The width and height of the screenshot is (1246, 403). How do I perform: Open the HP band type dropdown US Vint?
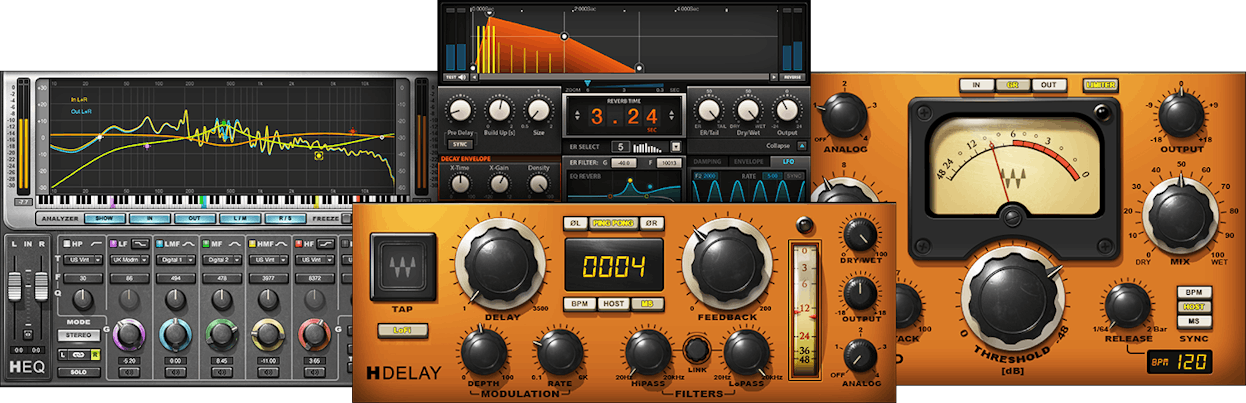pyautogui.click(x=82, y=259)
